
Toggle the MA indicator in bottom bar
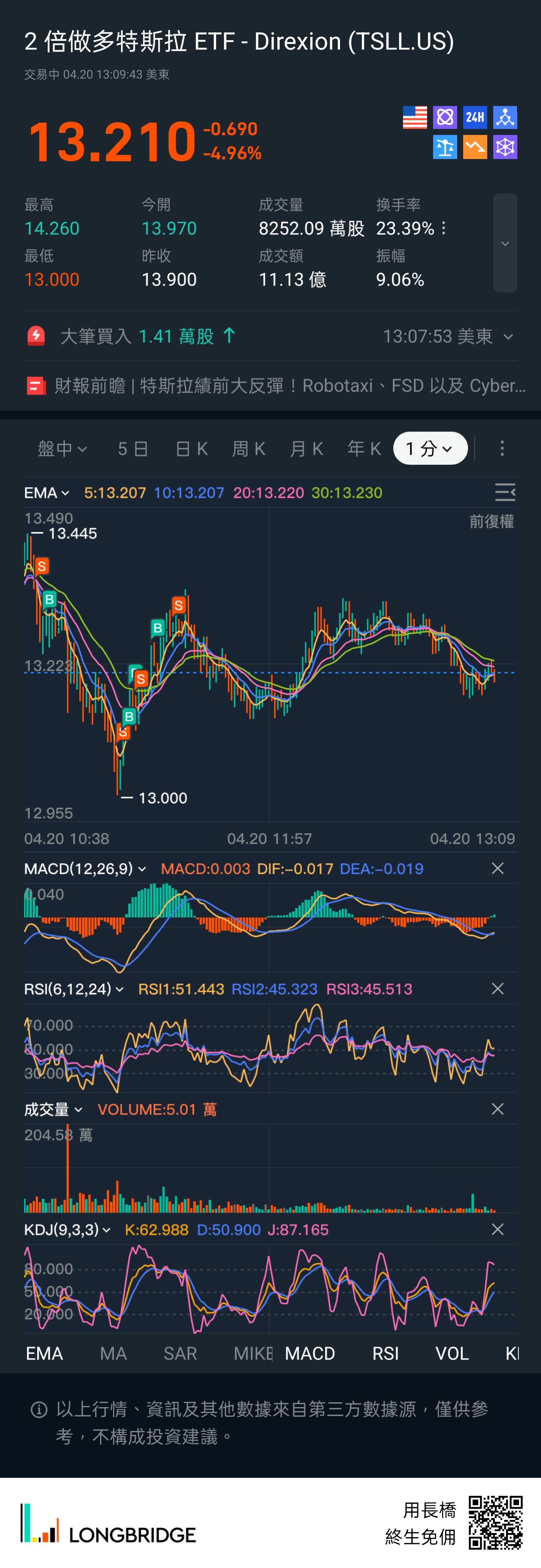pyautogui.click(x=113, y=1353)
